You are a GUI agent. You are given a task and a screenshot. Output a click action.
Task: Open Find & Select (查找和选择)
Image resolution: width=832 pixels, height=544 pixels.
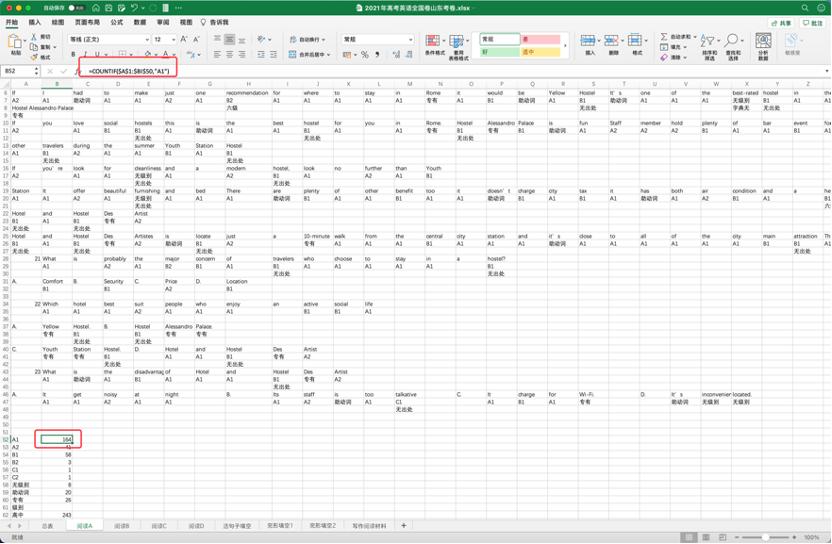tap(733, 47)
